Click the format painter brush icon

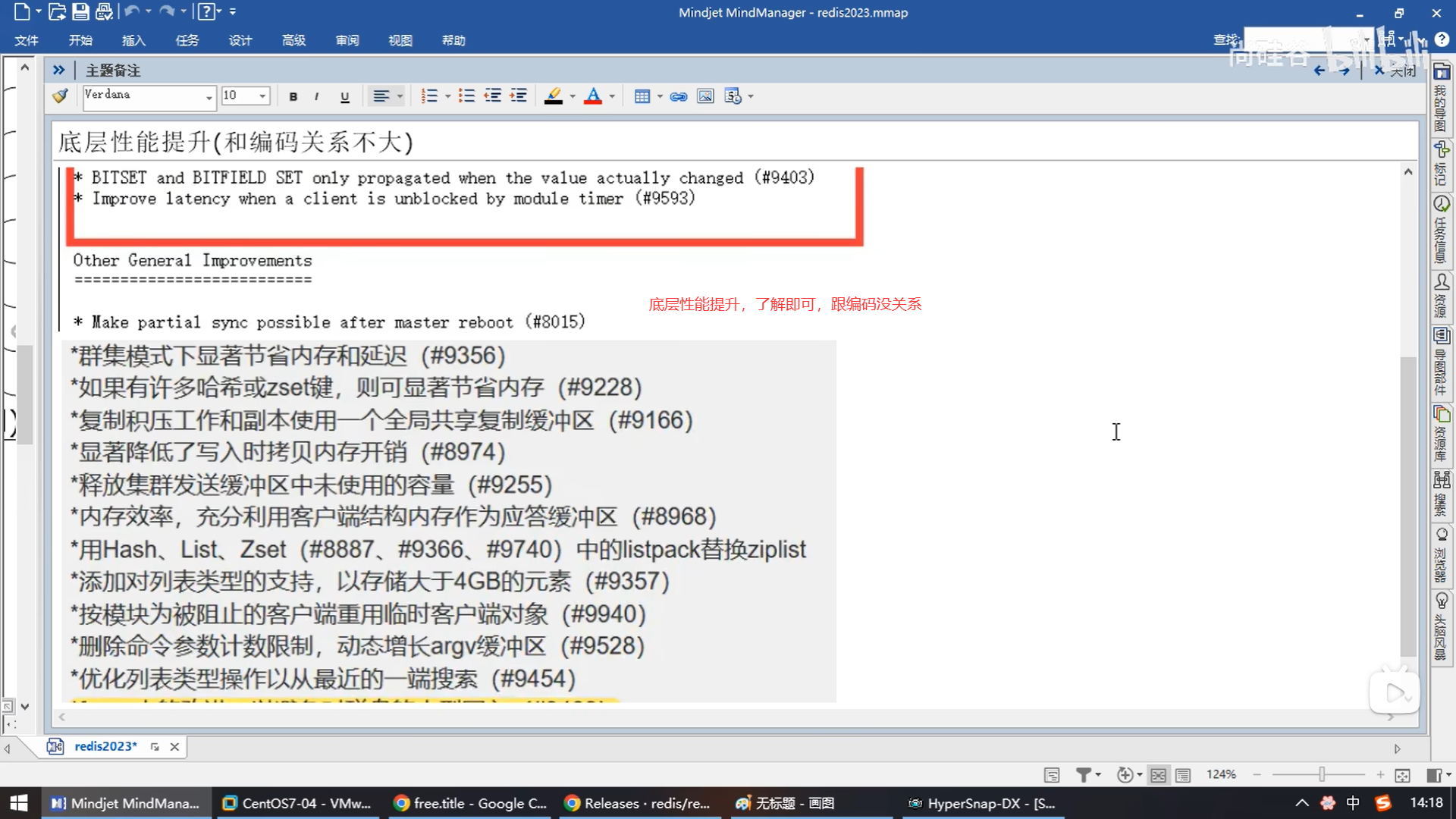click(61, 96)
